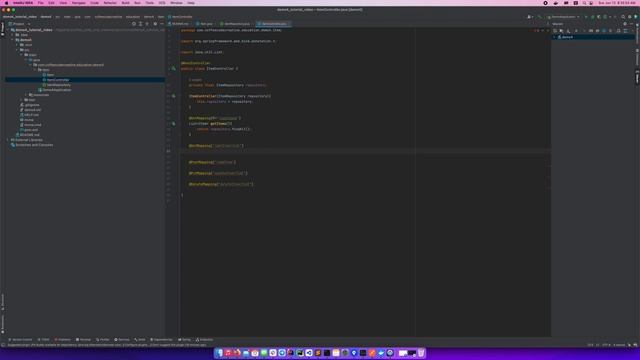The width and height of the screenshot is (640, 360).
Task: Hide the Project tool window
Action: click(162, 24)
